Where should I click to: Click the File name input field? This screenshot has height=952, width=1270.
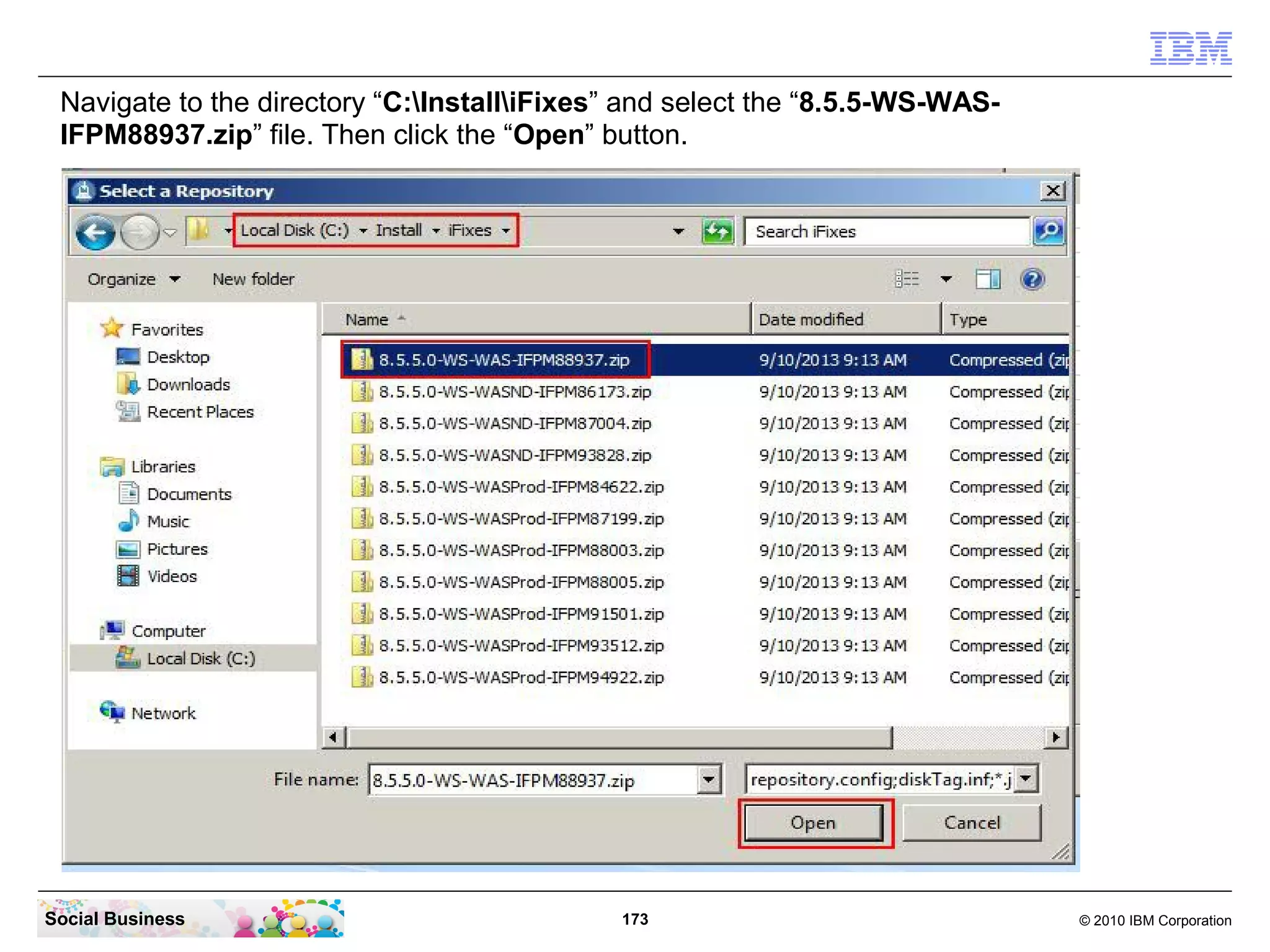click(x=533, y=780)
